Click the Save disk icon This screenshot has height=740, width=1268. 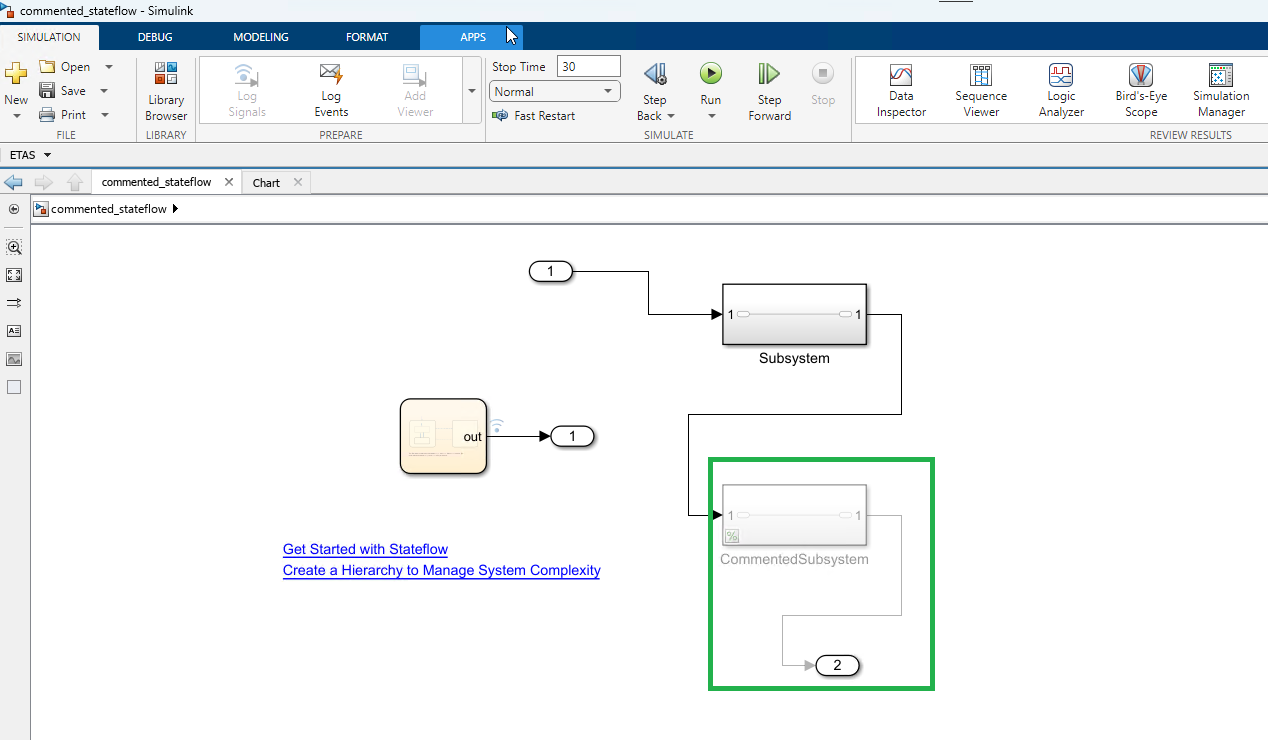47,91
